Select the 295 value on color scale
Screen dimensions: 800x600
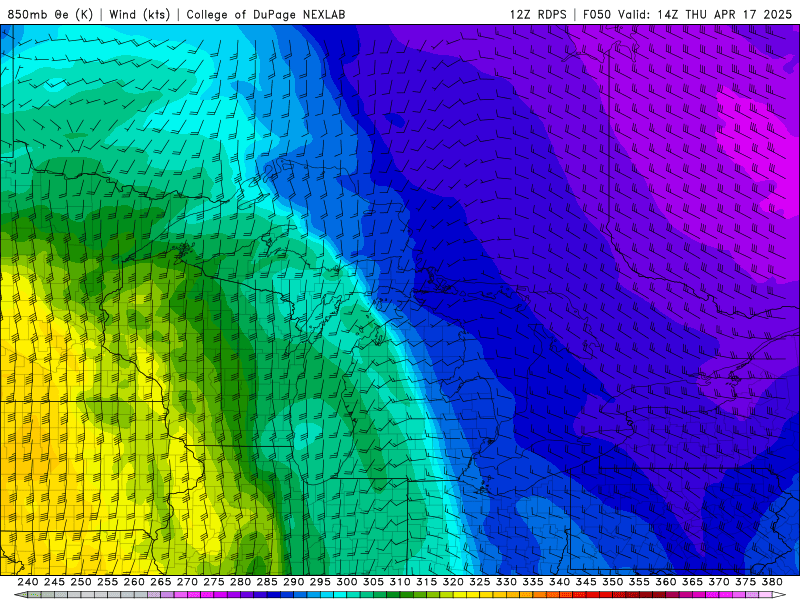(320, 582)
